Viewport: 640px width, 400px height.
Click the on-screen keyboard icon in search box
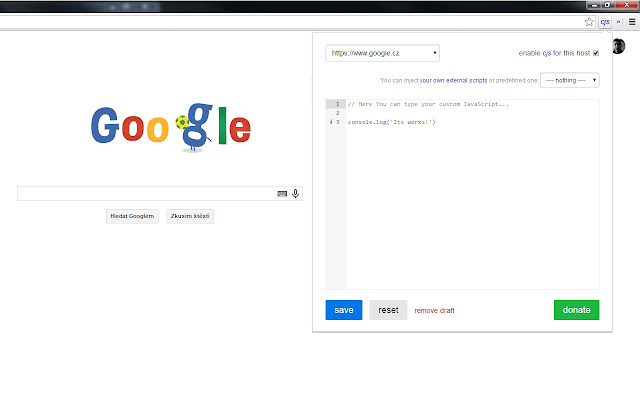(282, 193)
